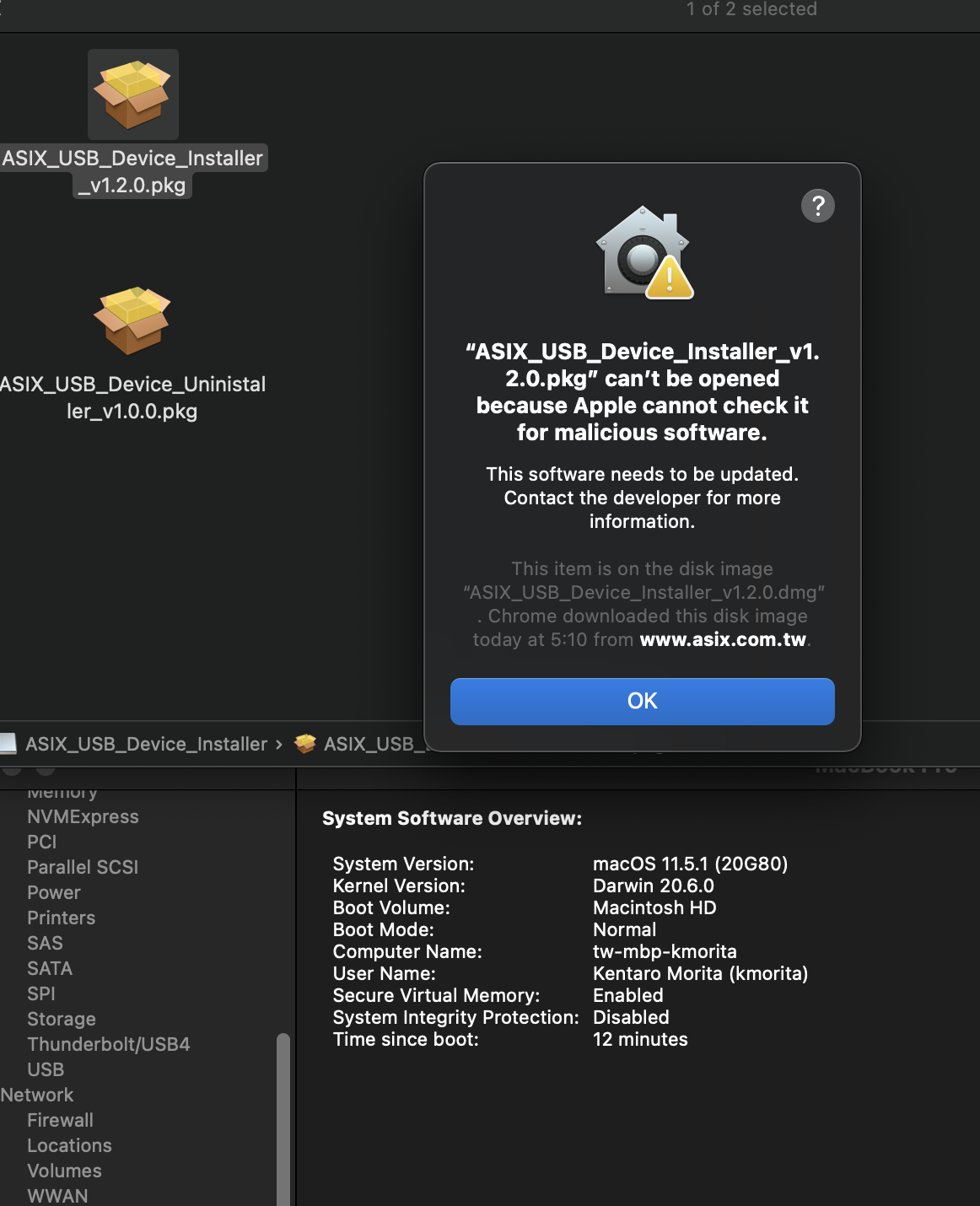Viewport: 980px width, 1206px height.
Task: Select NVMExpress in System Information sidebar
Action: pyautogui.click(x=83, y=816)
